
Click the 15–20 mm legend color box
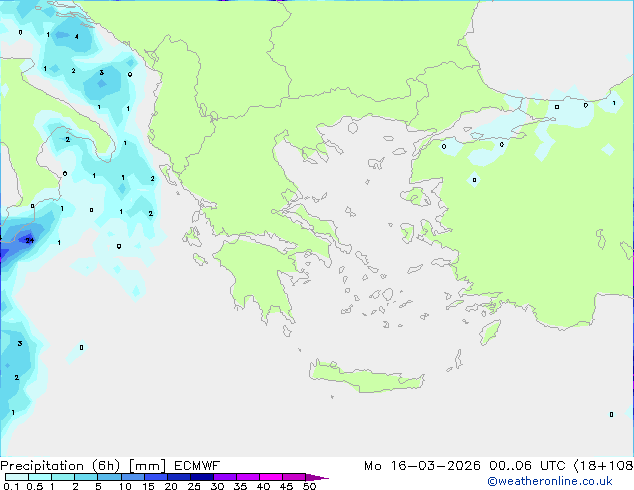[155, 477]
